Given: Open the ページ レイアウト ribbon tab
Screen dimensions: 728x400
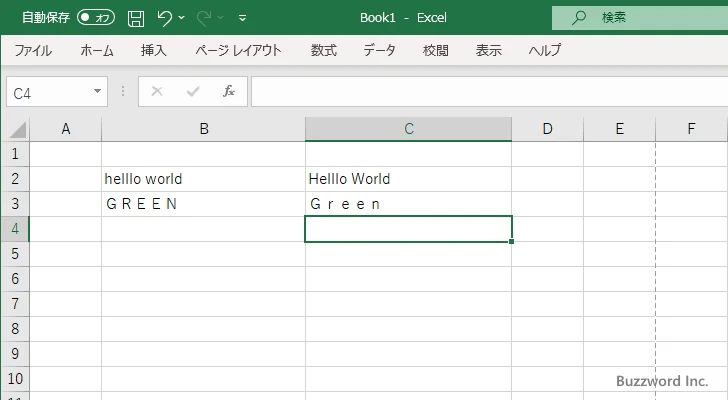Looking at the screenshot, I should pos(238,50).
